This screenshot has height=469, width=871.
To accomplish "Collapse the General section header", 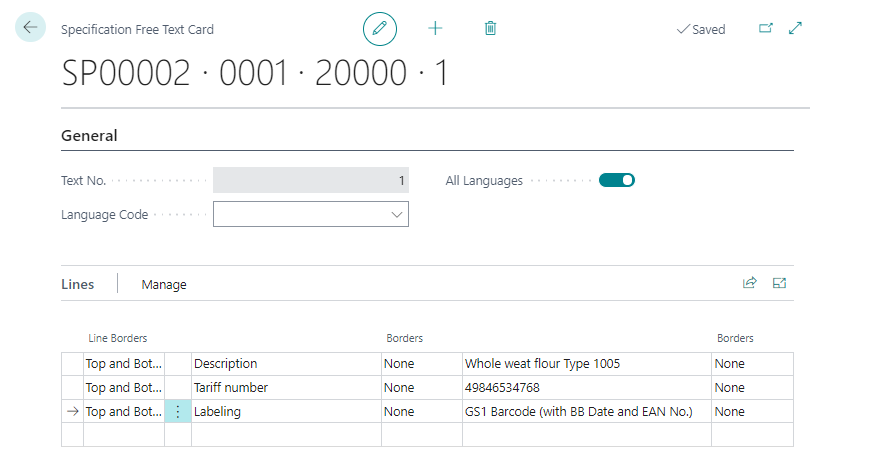I will pyautogui.click(x=89, y=136).
